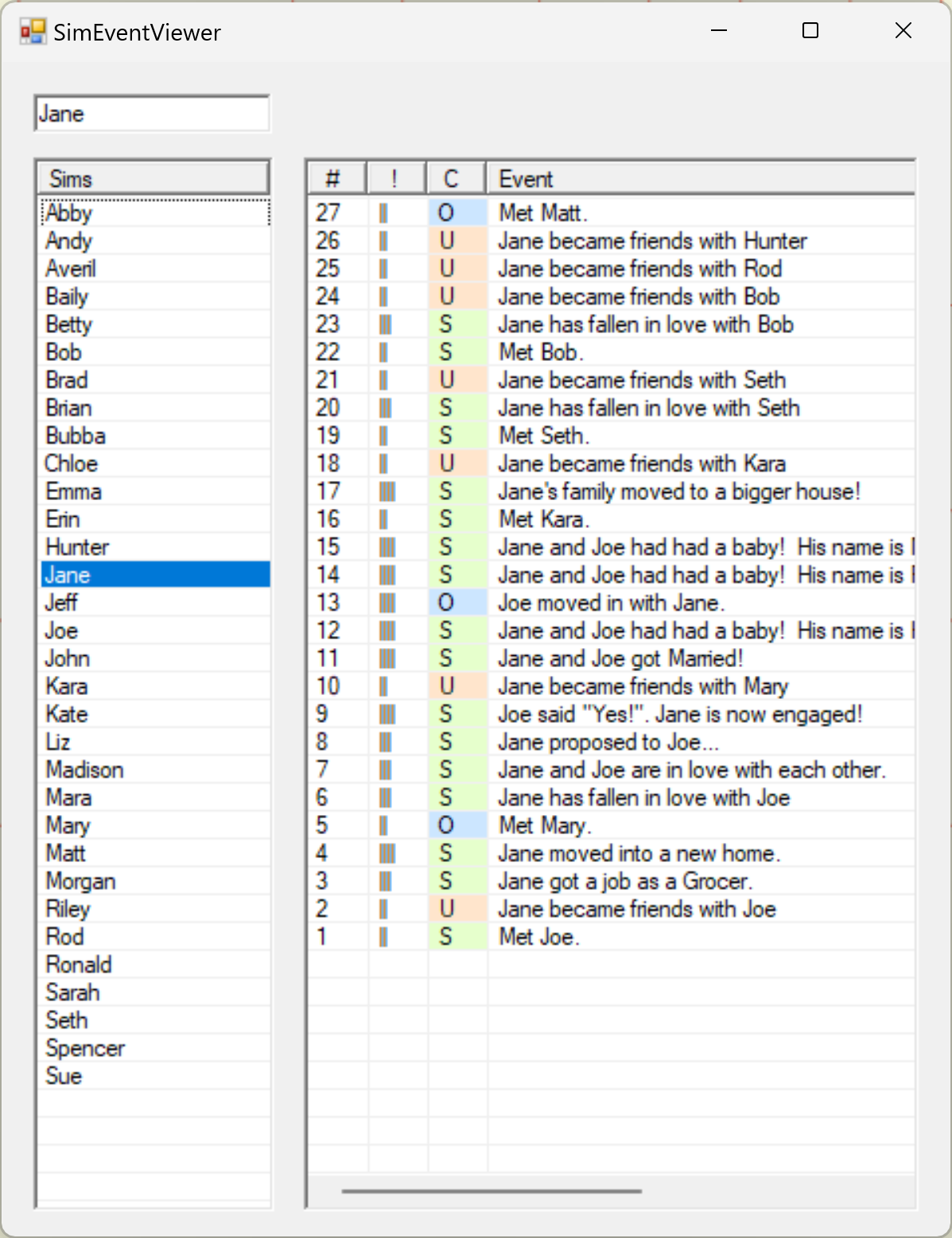Select Brian in the Sims list
The height and width of the screenshot is (1238, 952).
coord(155,407)
